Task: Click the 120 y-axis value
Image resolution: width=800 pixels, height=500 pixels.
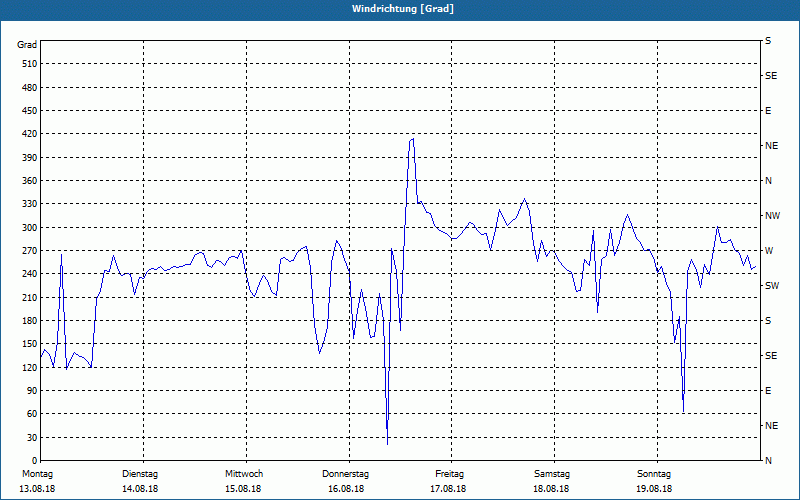Action: point(30,367)
